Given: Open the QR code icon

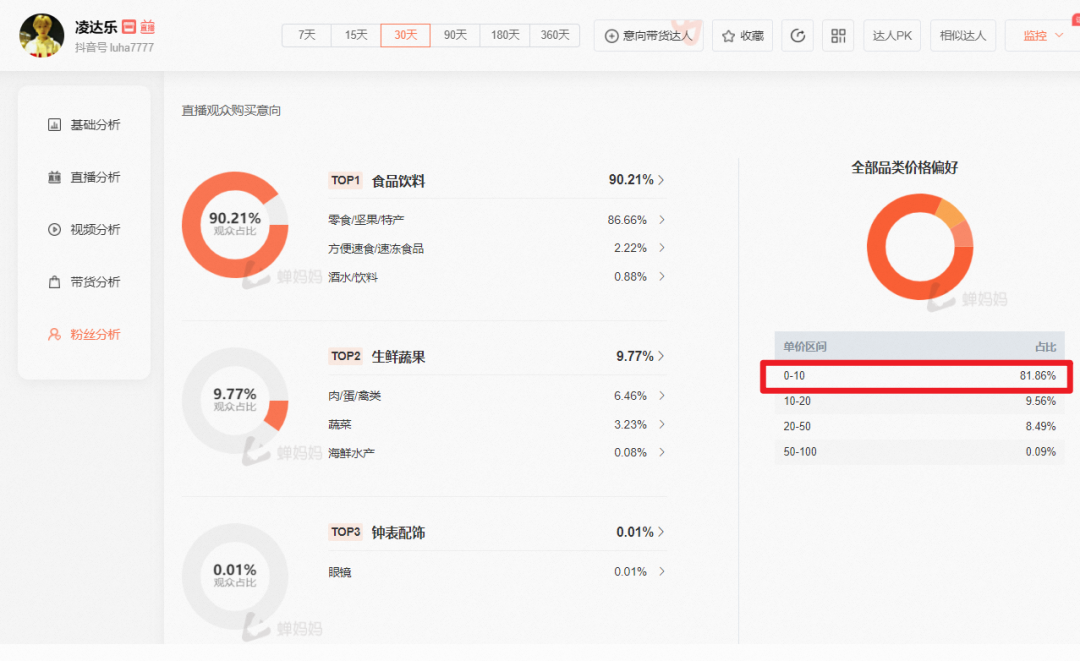Looking at the screenshot, I should point(837,36).
